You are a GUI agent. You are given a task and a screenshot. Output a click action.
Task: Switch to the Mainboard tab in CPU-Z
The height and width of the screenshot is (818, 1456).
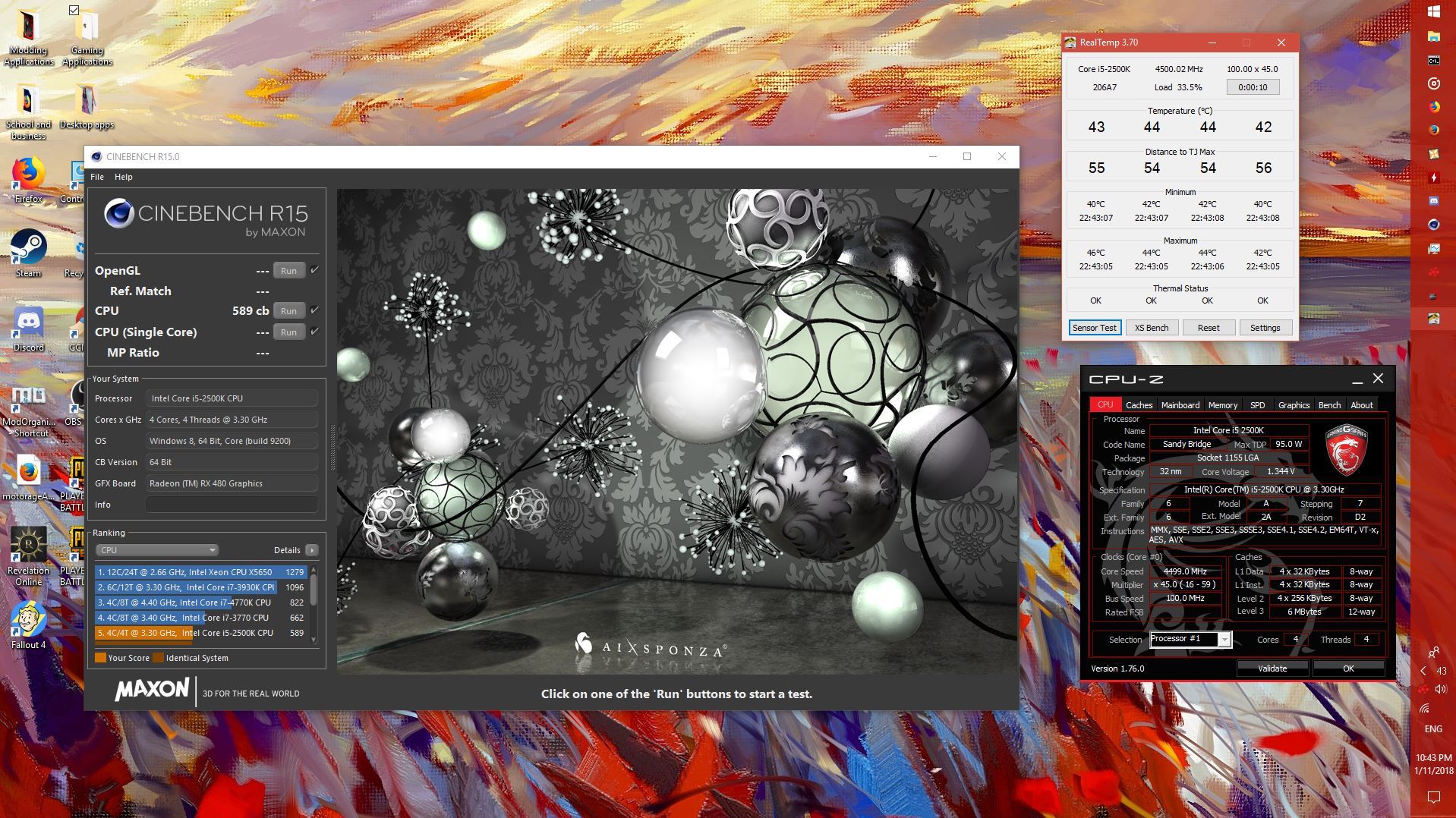coord(1180,405)
